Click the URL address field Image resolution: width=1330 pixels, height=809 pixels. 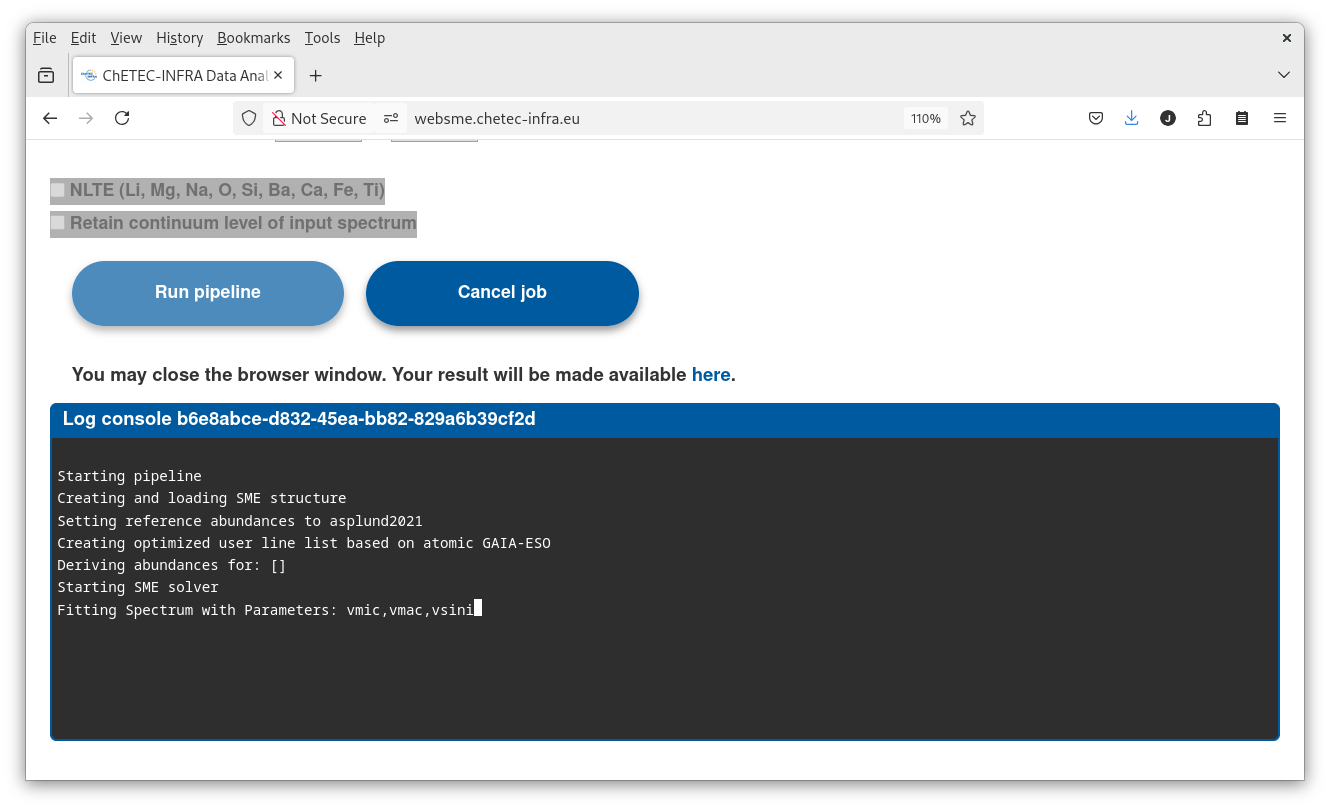pyautogui.click(x=650, y=118)
